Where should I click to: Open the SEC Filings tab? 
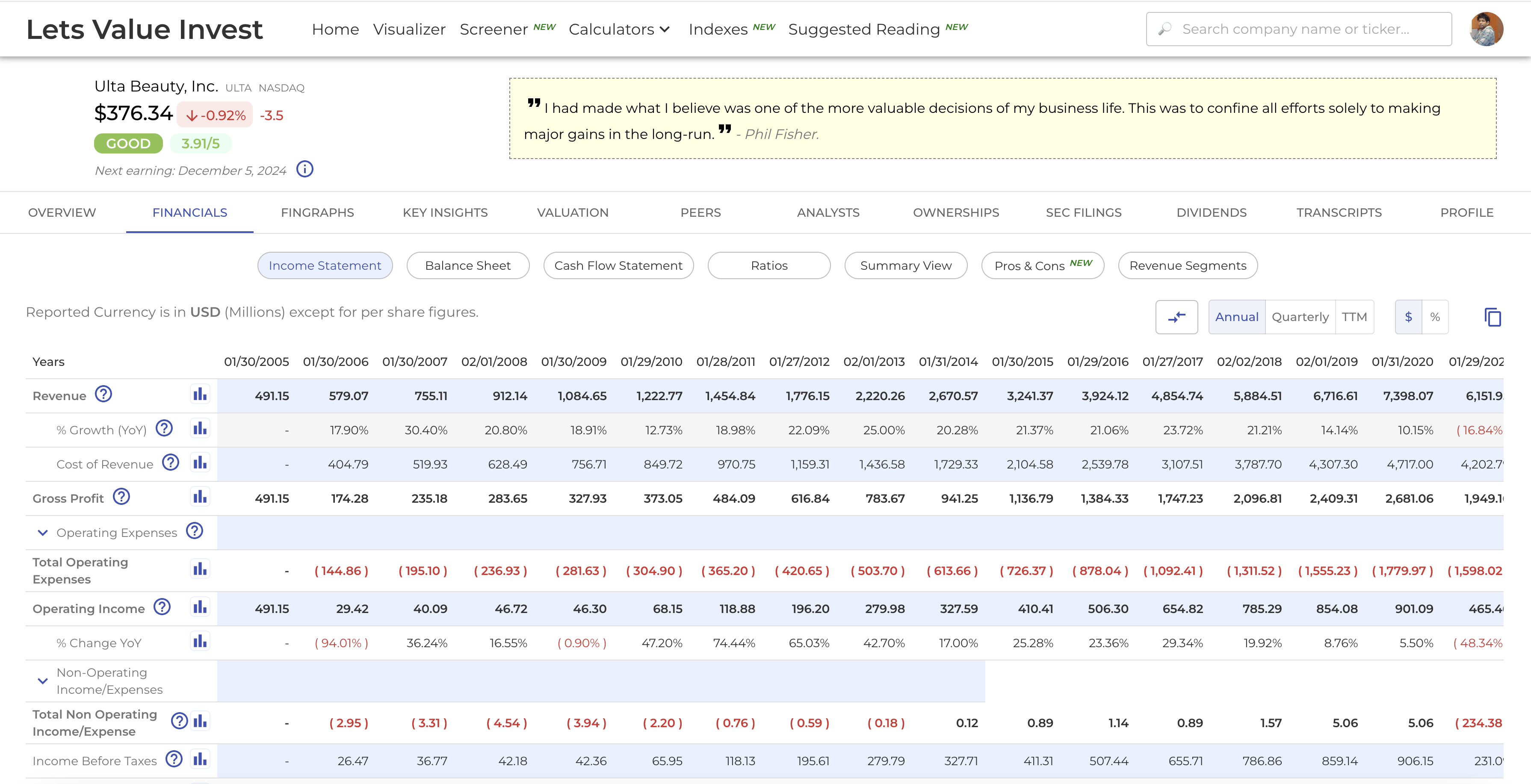(1084, 212)
